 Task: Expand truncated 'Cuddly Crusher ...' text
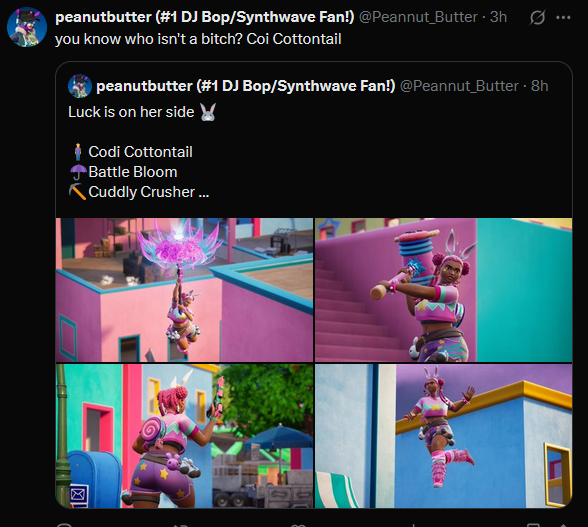(x=139, y=192)
